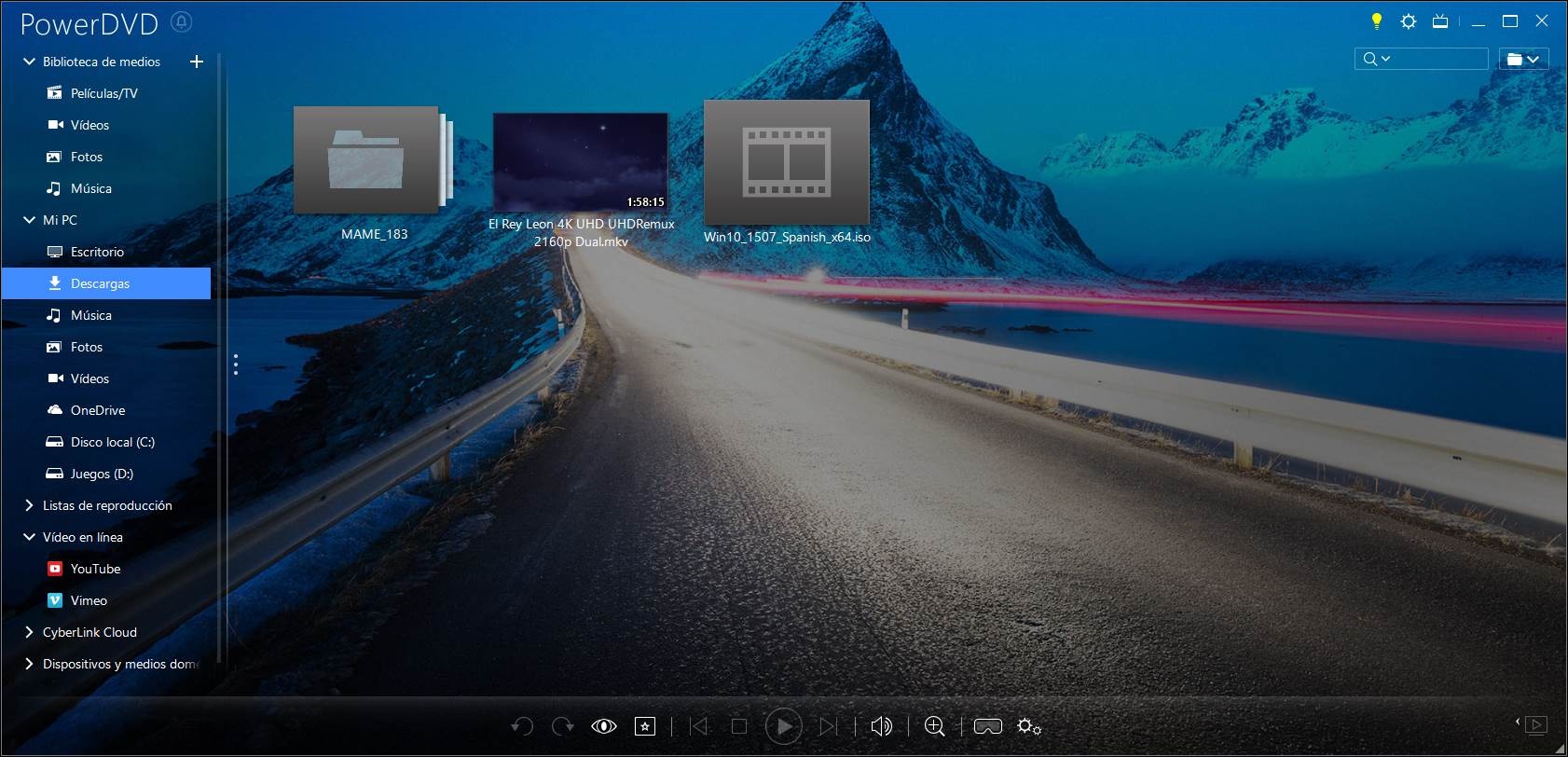Browse the Juegos (D:) drive
1568x757 pixels.
point(102,474)
